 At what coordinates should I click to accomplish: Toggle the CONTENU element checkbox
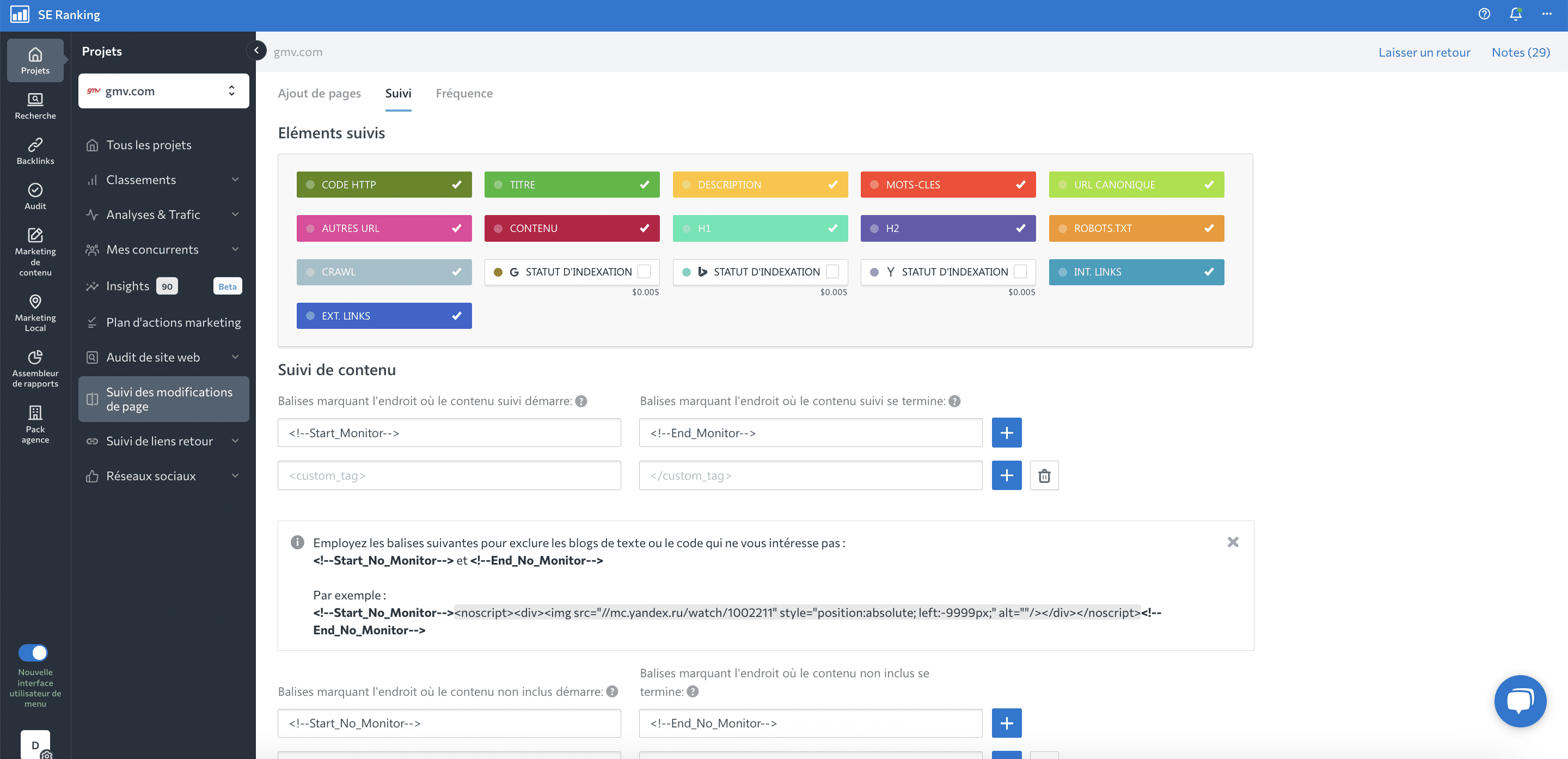pyautogui.click(x=644, y=228)
